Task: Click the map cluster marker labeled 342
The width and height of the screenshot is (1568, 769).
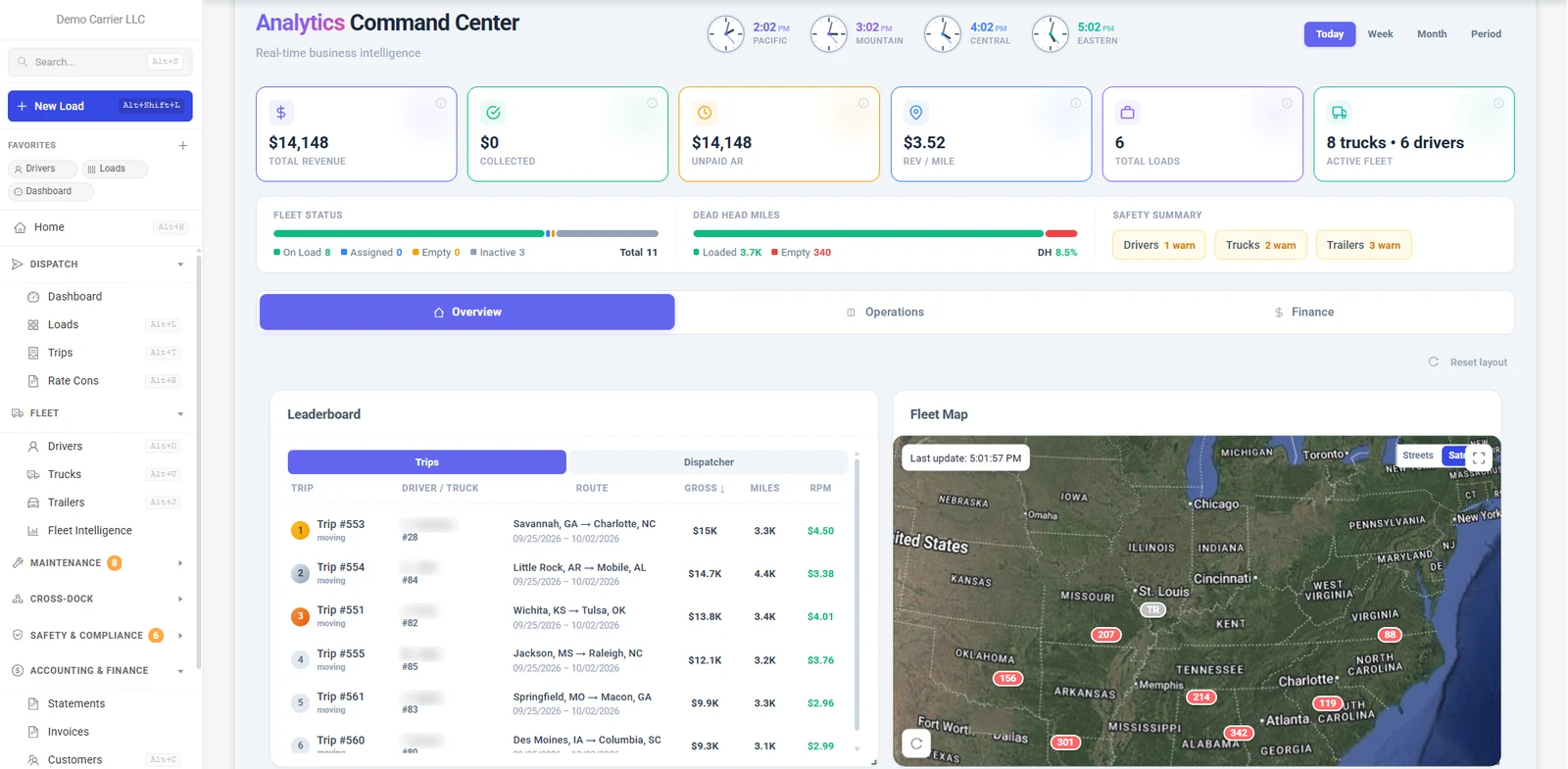Action: (1239, 733)
